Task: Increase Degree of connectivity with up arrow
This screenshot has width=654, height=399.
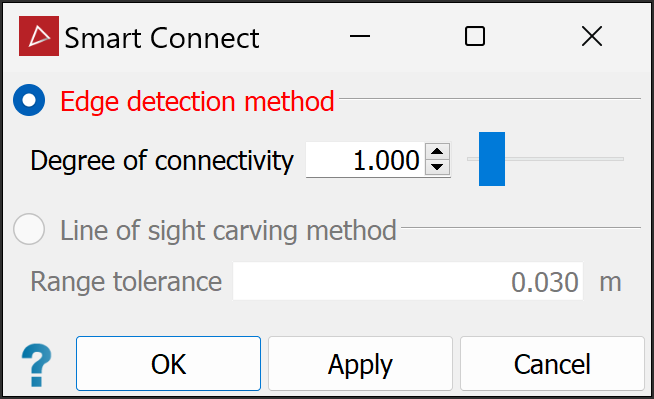Action: [x=437, y=152]
